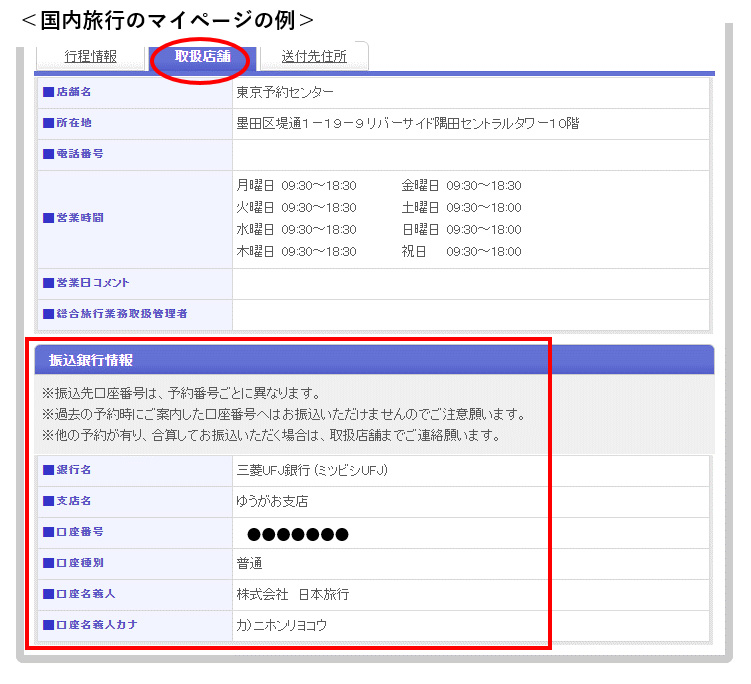751x684 pixels.
Task: Click the blue square icon beside 支店名
Action: (x=48, y=501)
